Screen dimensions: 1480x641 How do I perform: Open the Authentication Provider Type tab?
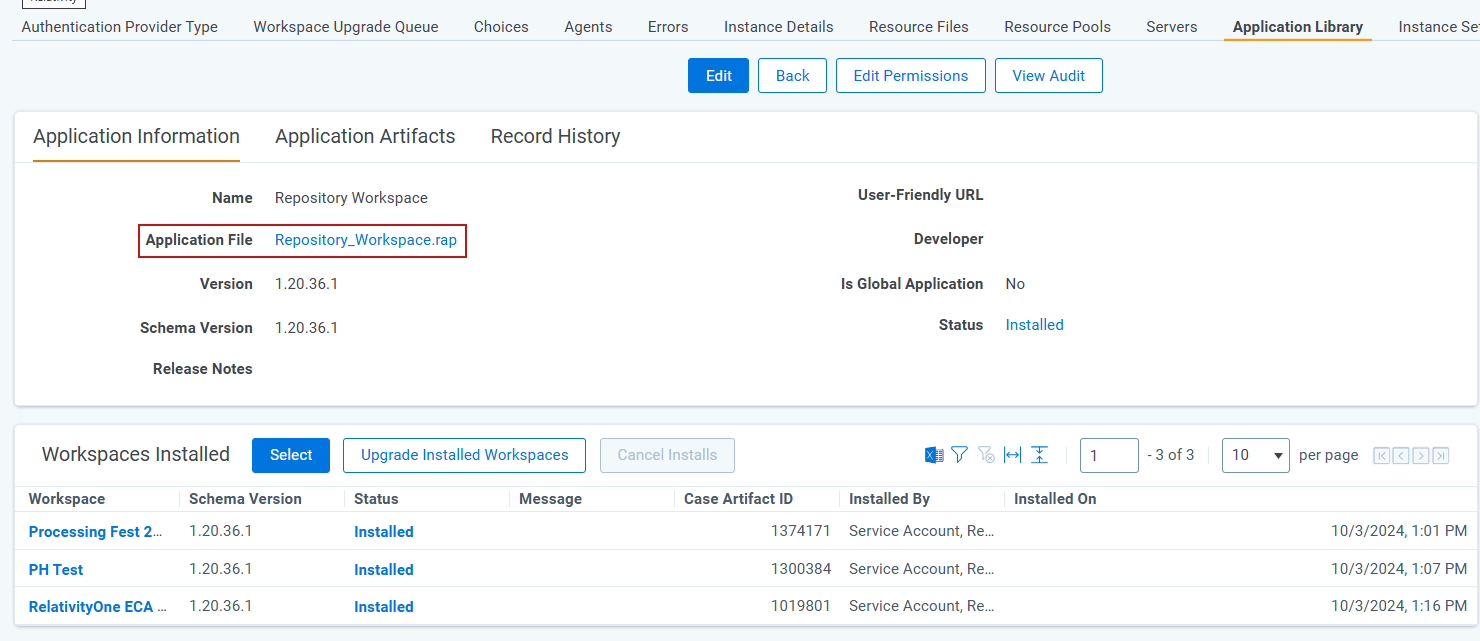[120, 27]
